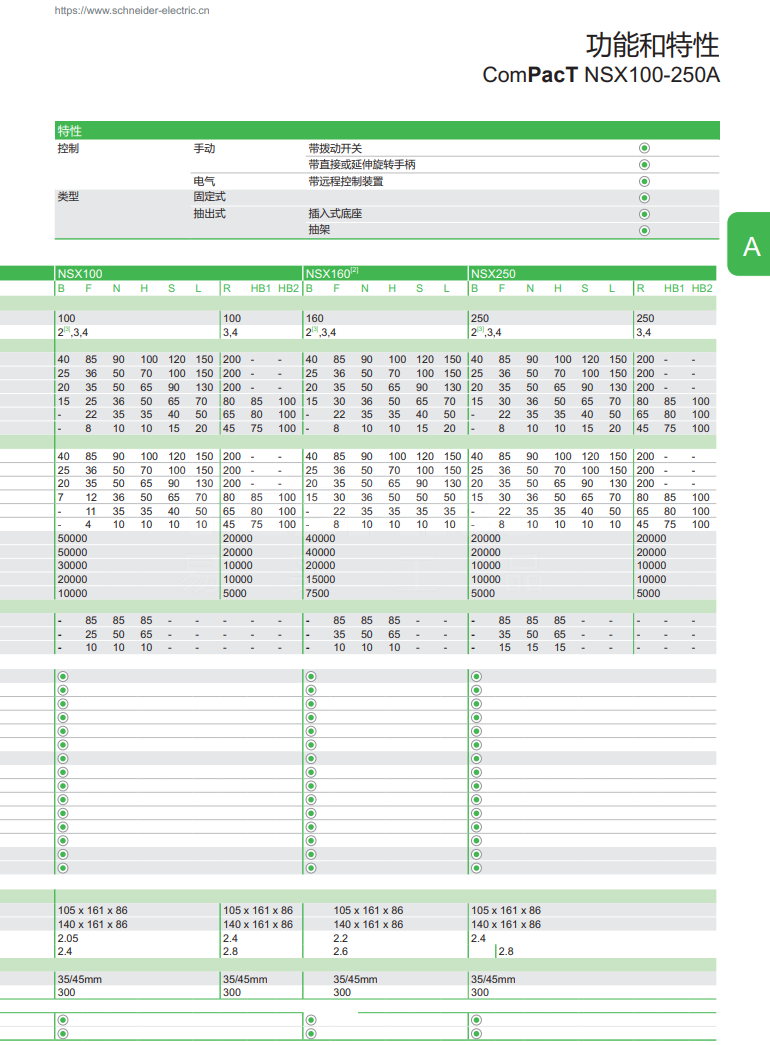The width and height of the screenshot is (770, 1045).
Task: Click the 35/45mm value under NSX160
Action: click(x=355, y=980)
